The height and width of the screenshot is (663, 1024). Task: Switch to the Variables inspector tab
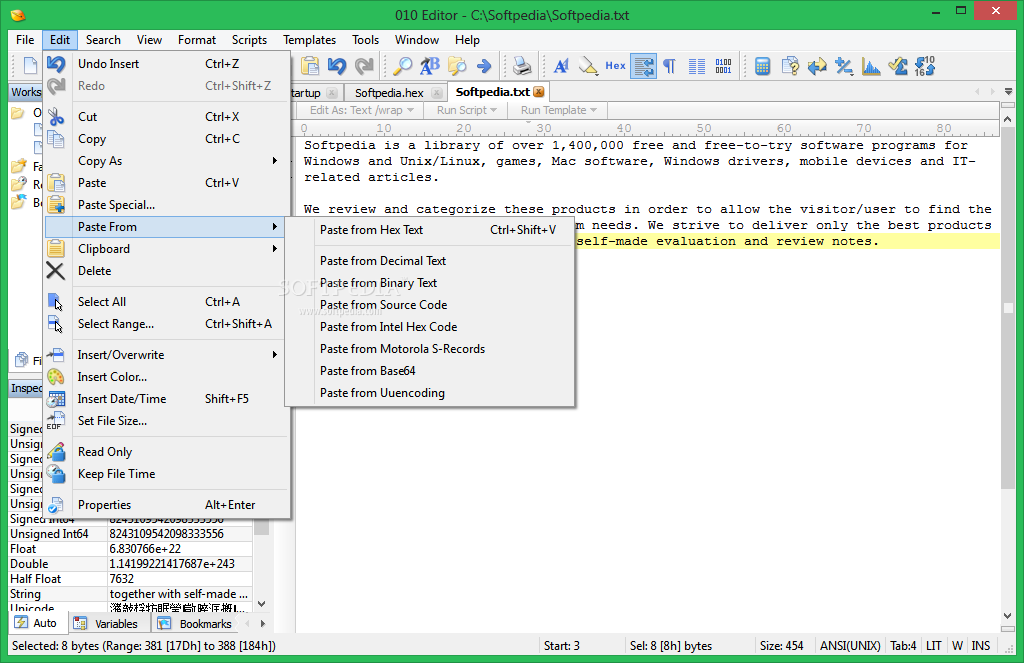pyautogui.click(x=108, y=624)
